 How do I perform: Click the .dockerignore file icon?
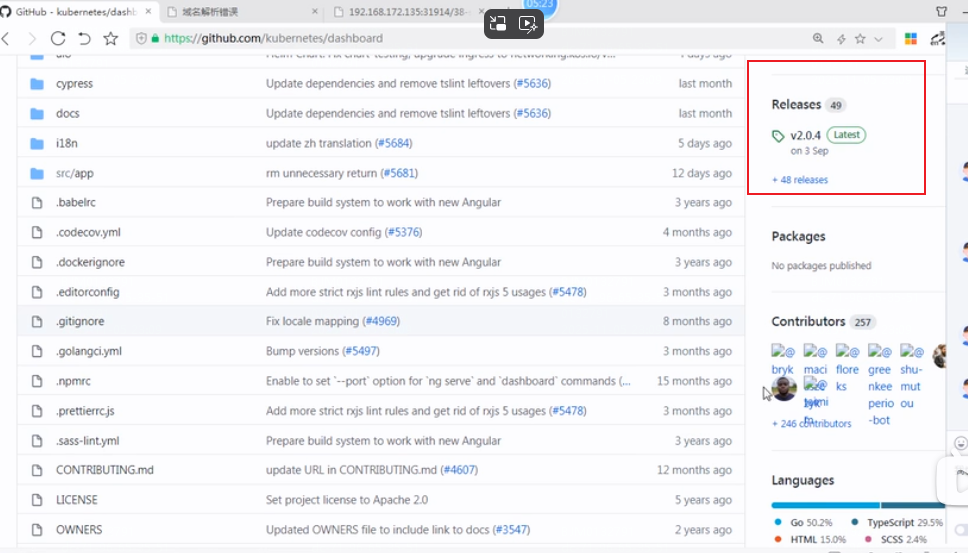(37, 262)
